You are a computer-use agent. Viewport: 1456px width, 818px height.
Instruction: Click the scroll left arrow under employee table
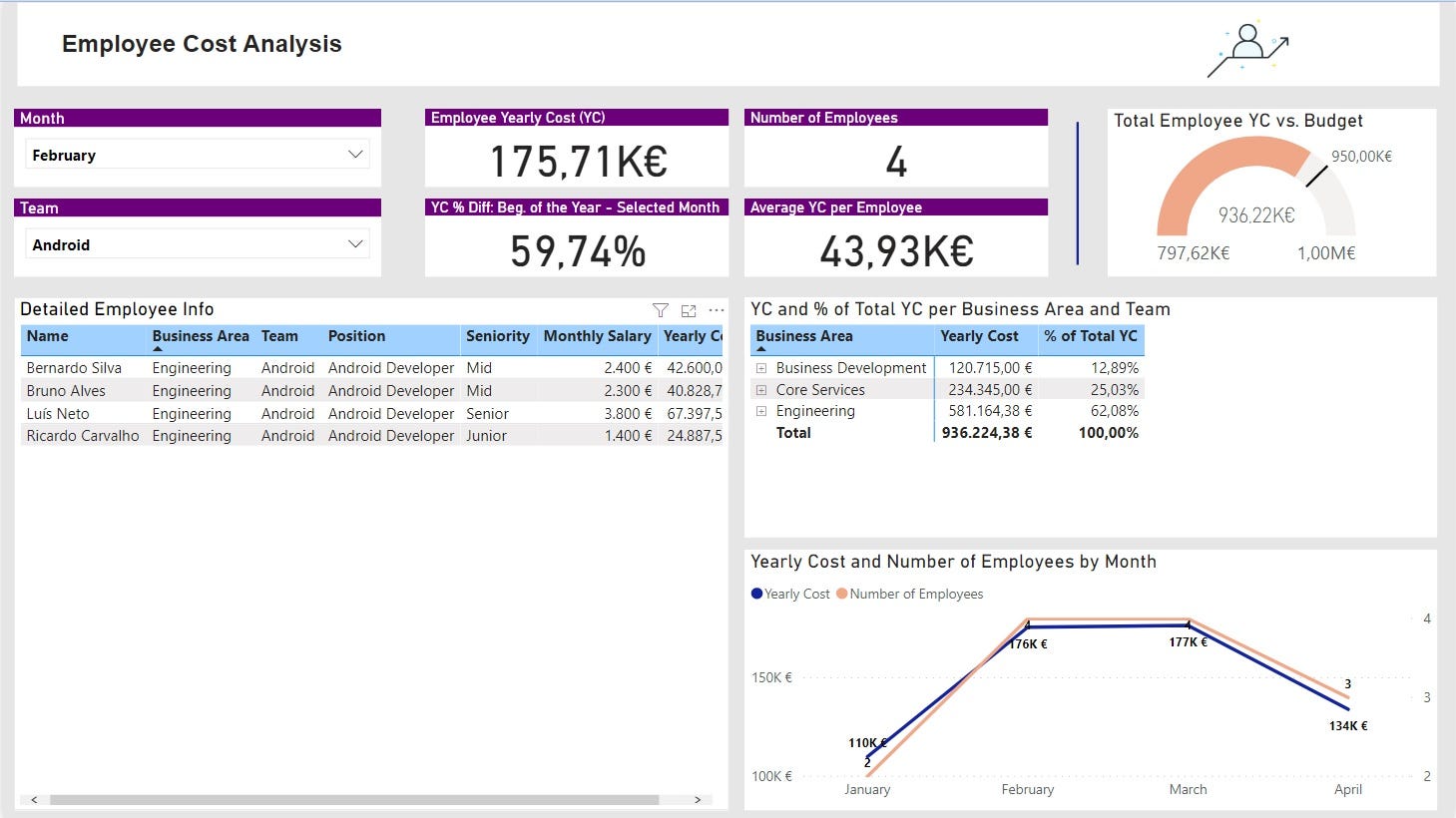click(34, 800)
